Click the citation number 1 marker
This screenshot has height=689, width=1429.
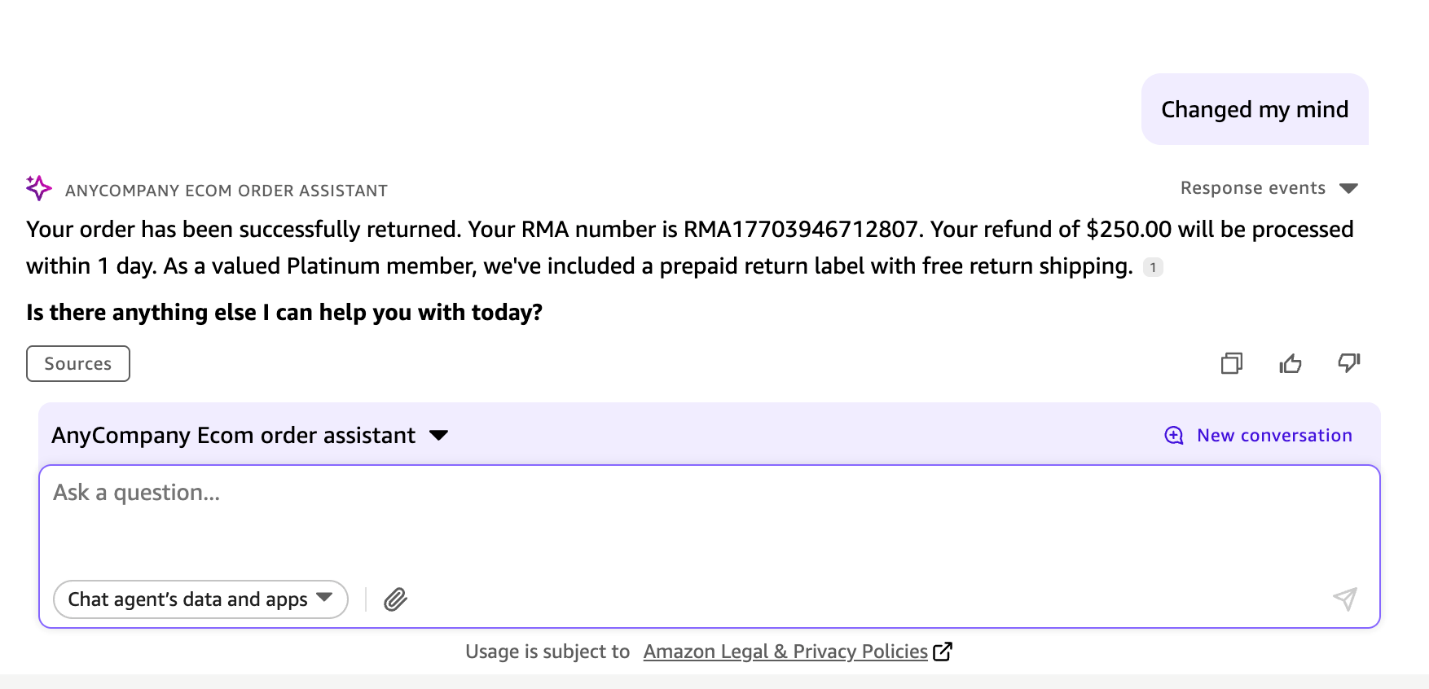1152,267
